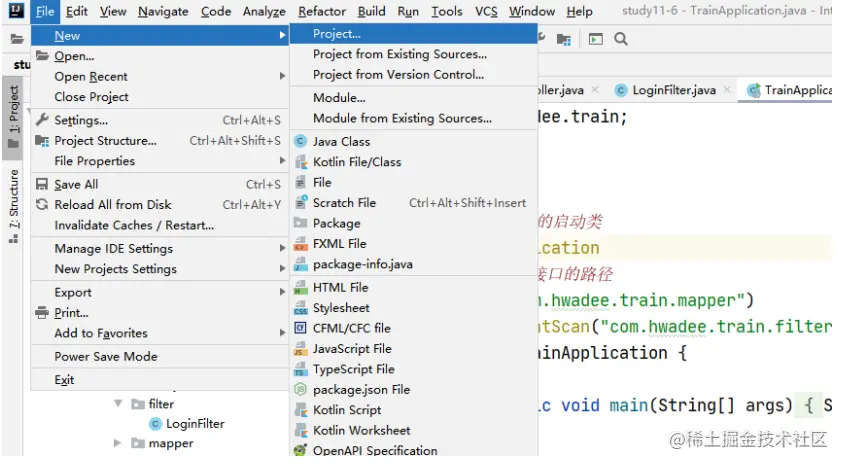Pick the Stylesheet file type
Screen dimensions: 843x465
tap(340, 308)
